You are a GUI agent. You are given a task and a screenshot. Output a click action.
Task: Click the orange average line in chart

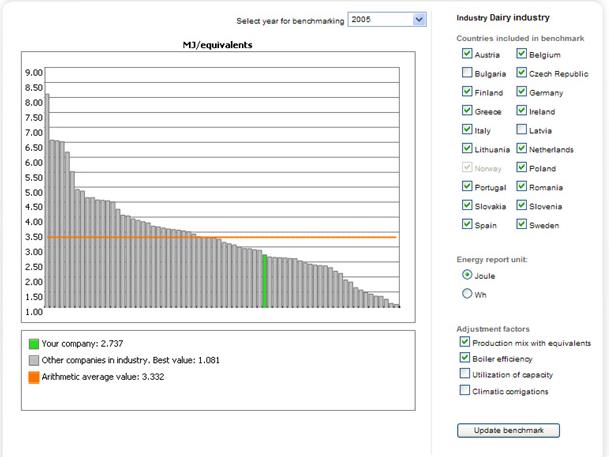click(x=222, y=237)
